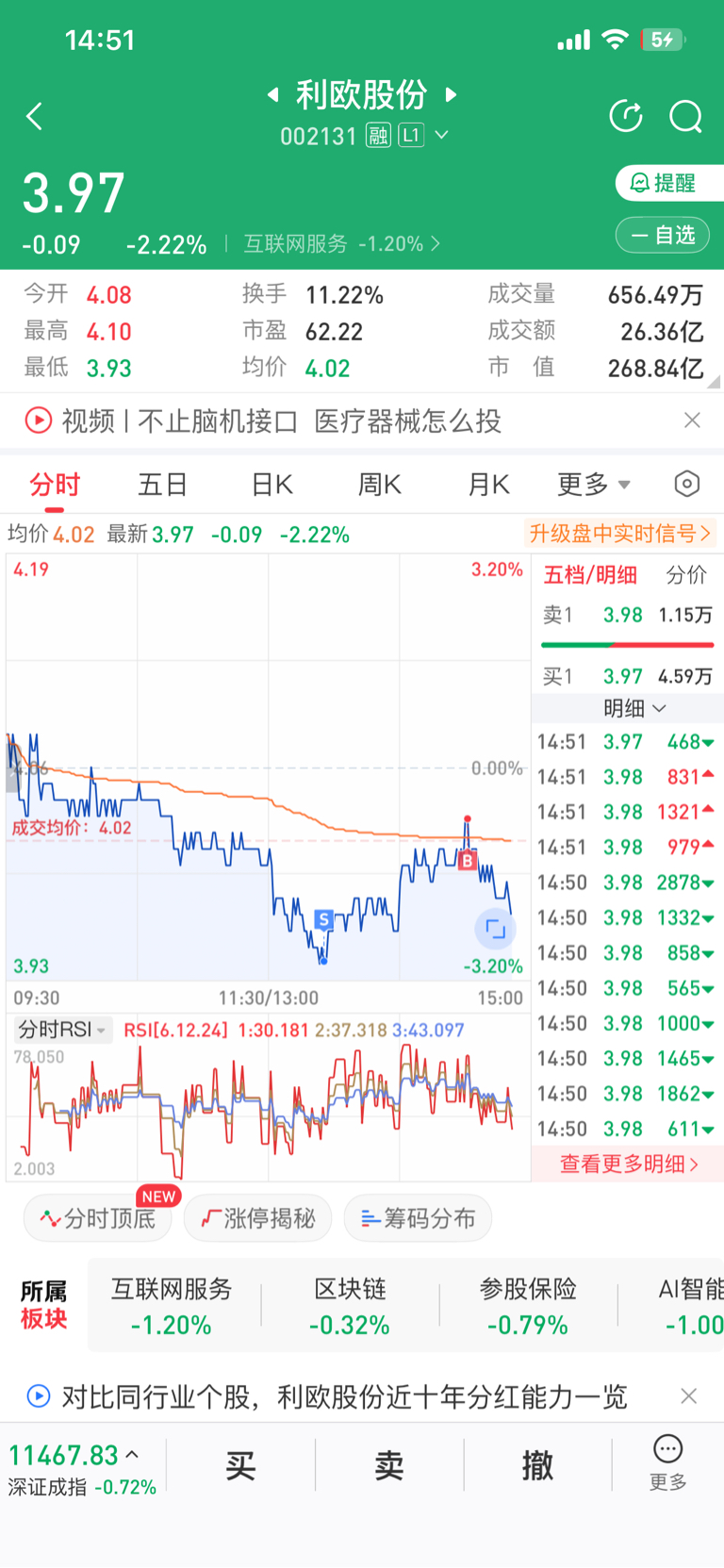Open the 更多 bottom menu icon
724x1568 pixels.
coord(667,1463)
